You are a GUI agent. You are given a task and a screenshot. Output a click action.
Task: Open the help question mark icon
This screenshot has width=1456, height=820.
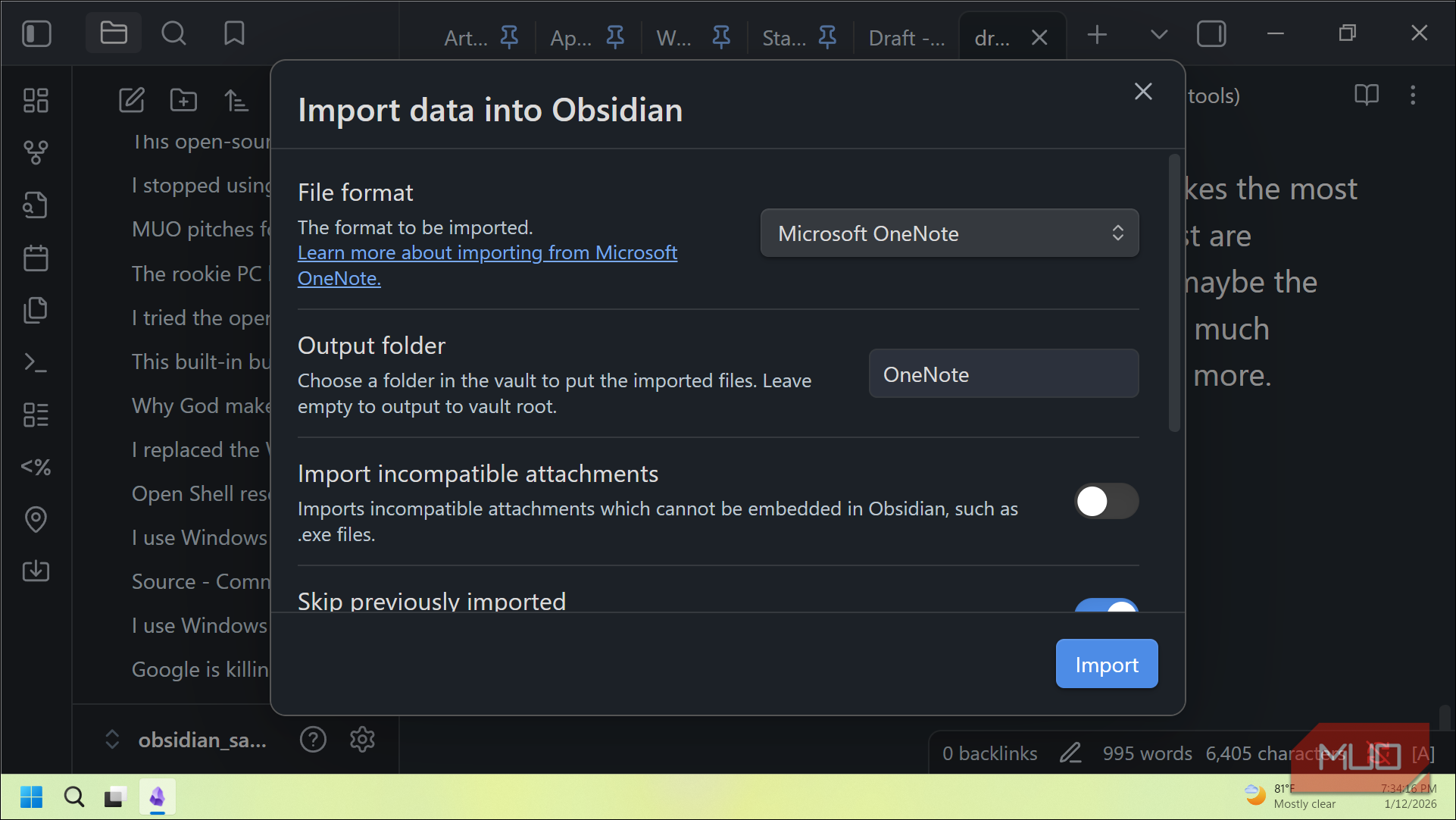coord(313,739)
